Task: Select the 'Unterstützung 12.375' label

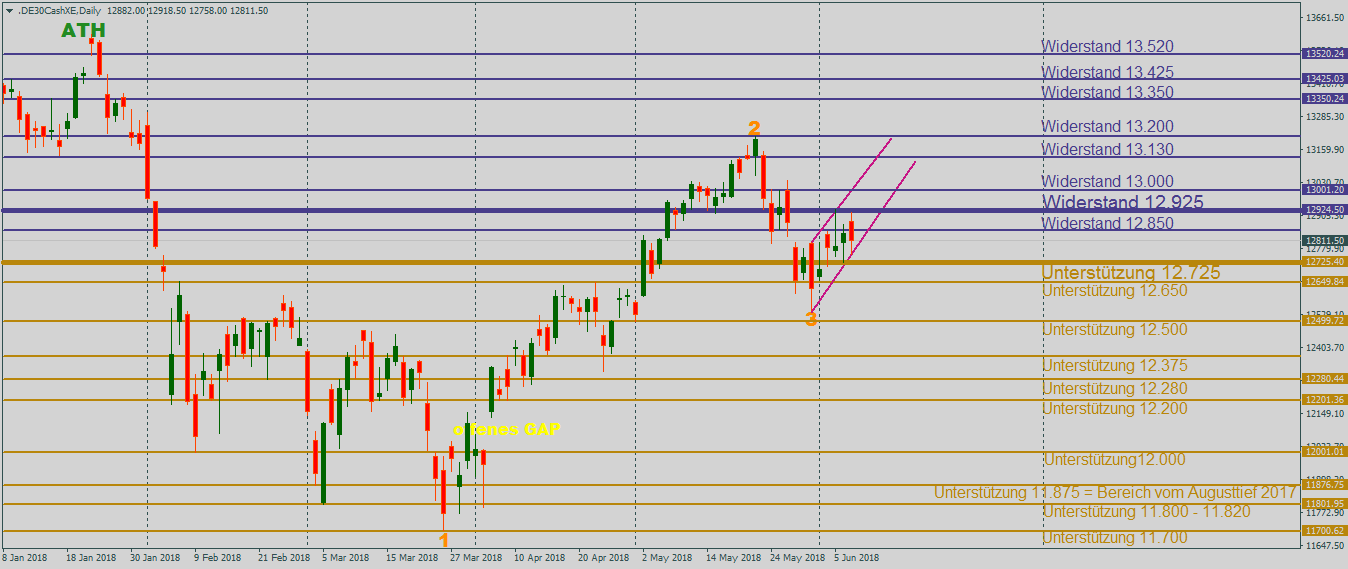Action: click(1114, 365)
